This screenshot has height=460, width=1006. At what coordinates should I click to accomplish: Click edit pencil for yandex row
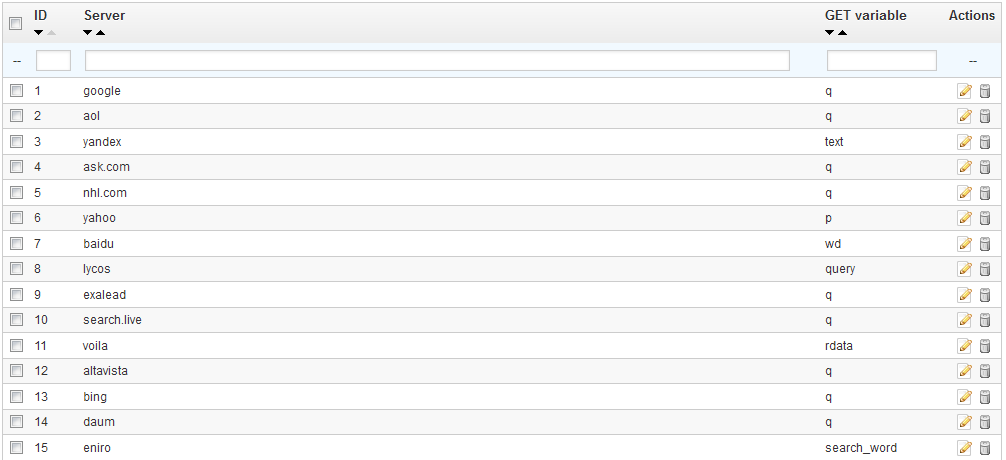pyautogui.click(x=964, y=142)
